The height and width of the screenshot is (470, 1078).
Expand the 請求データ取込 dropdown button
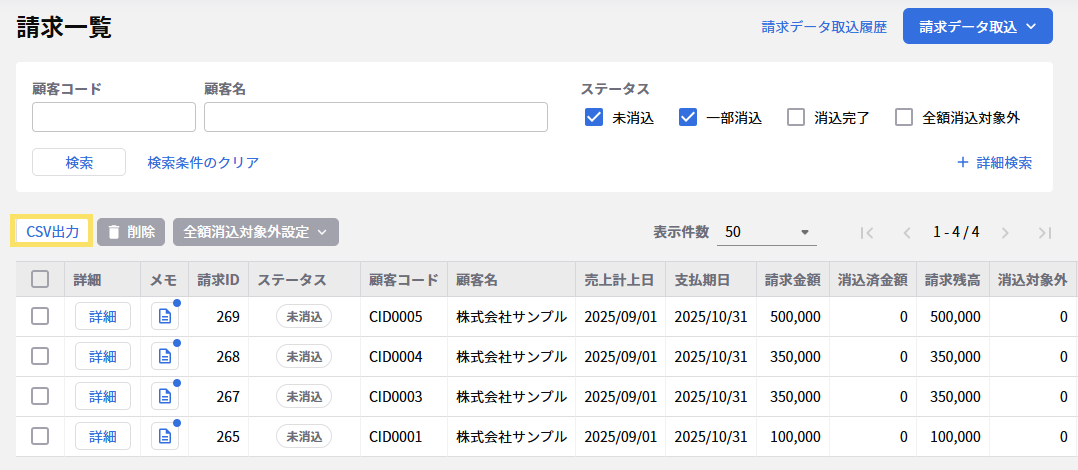(977, 27)
